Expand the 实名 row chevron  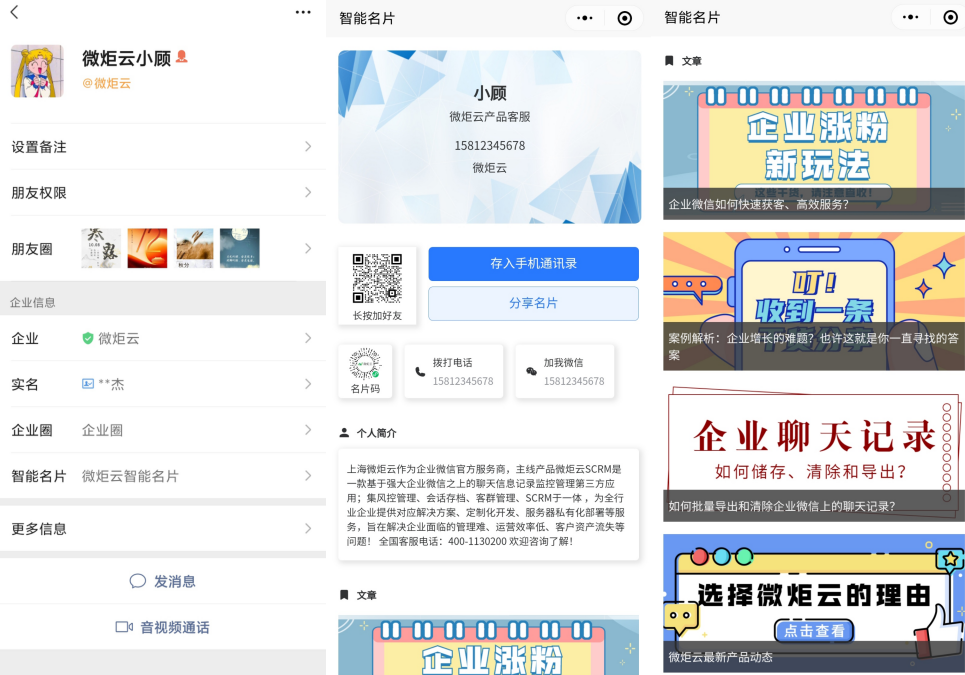308,384
